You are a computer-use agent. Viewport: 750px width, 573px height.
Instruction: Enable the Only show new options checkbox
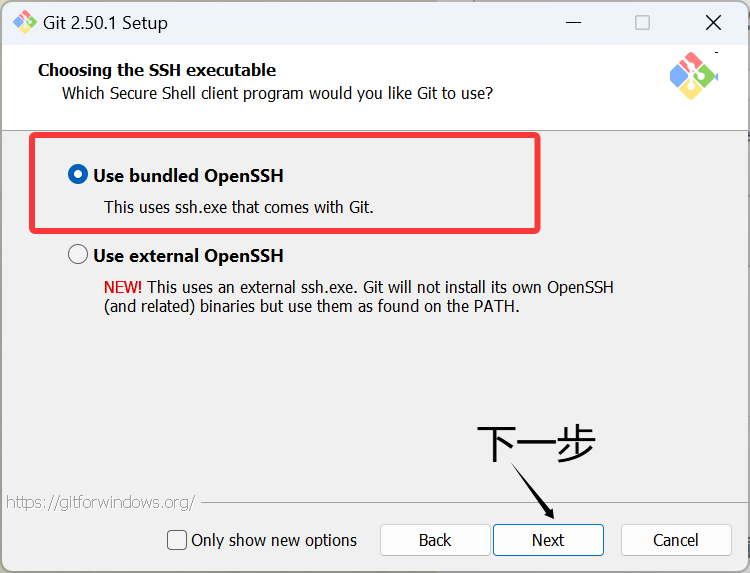point(177,540)
